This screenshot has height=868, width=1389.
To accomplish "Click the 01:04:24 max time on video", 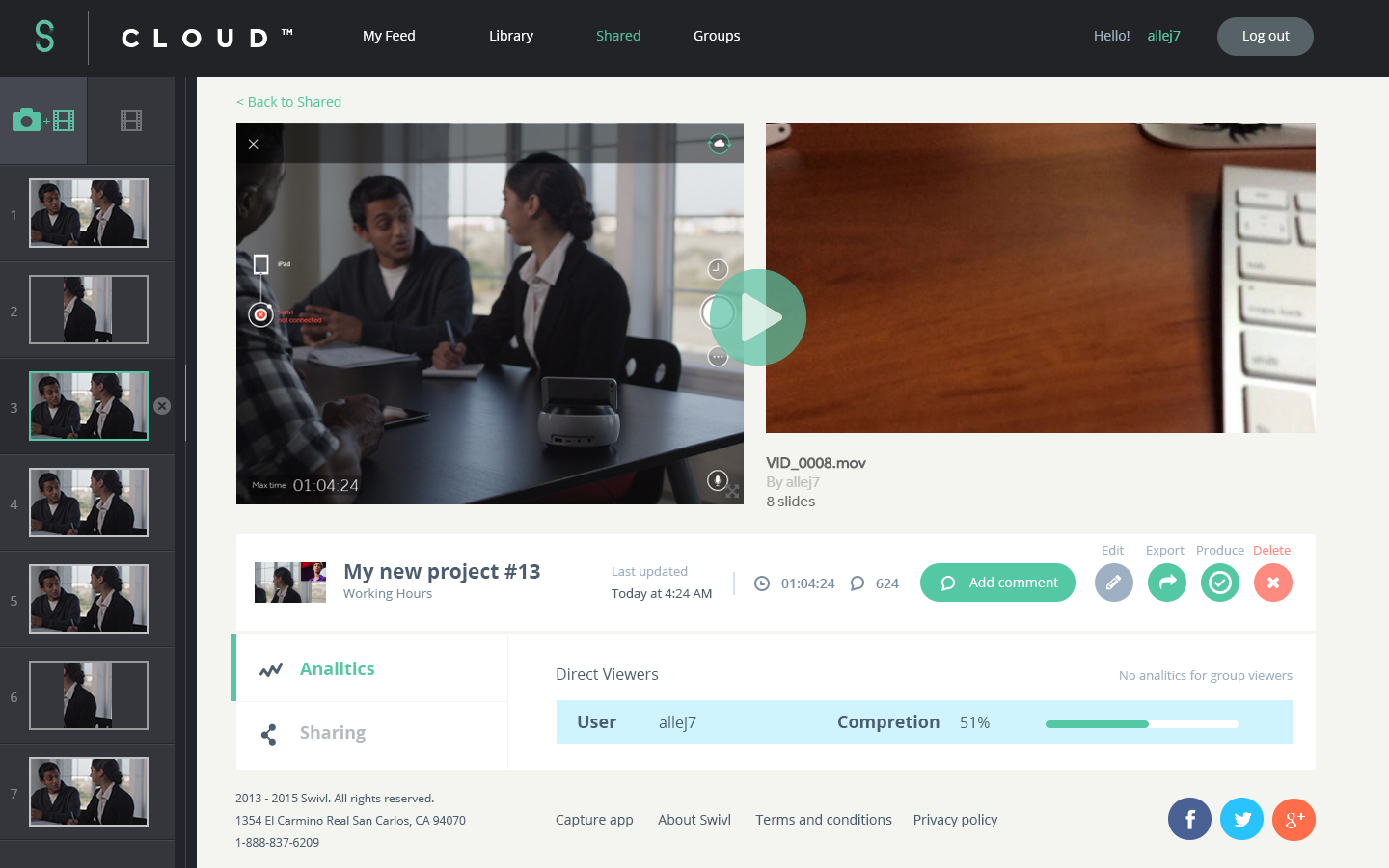I will tap(326, 485).
